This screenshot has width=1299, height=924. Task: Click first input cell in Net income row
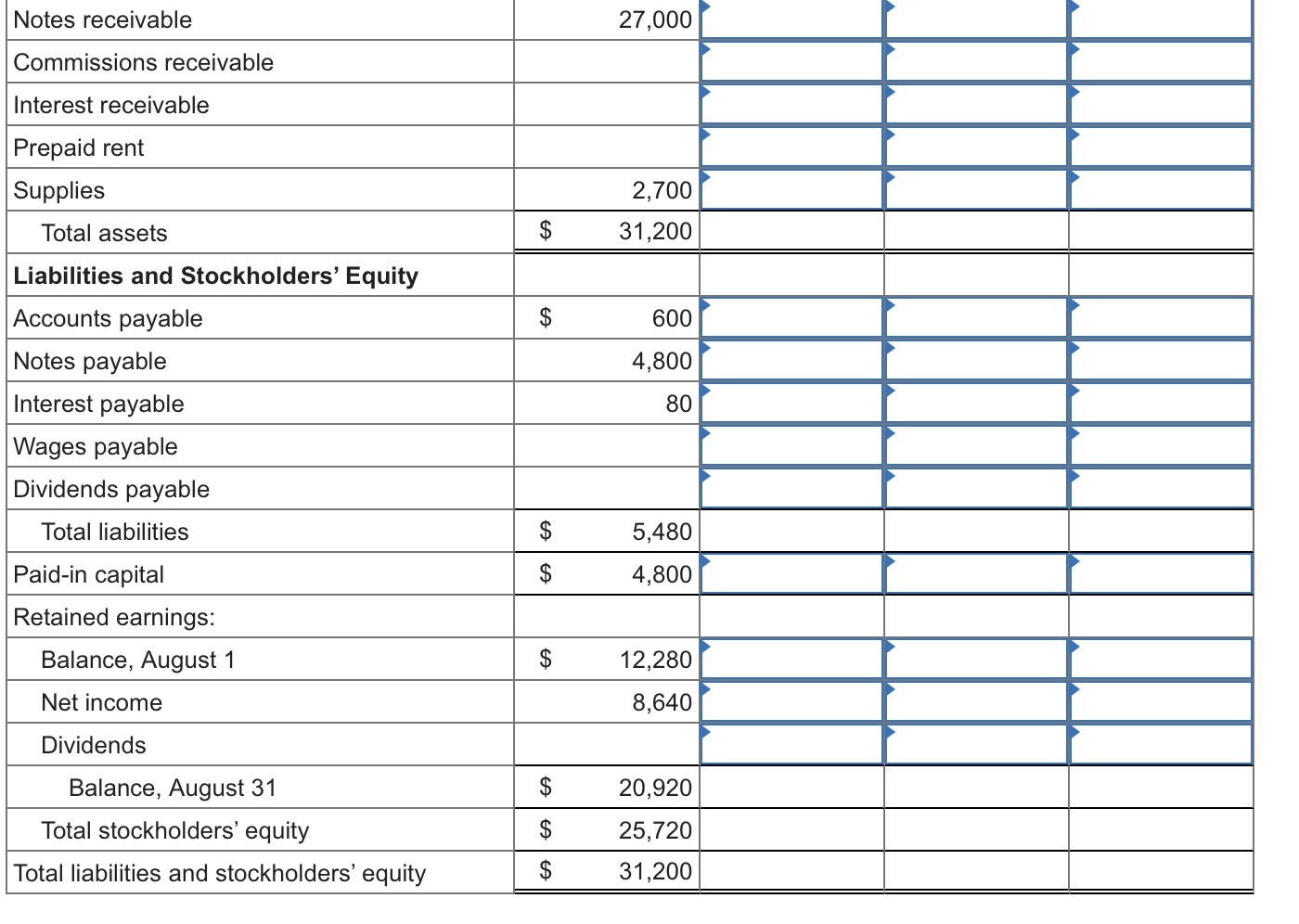point(791,701)
